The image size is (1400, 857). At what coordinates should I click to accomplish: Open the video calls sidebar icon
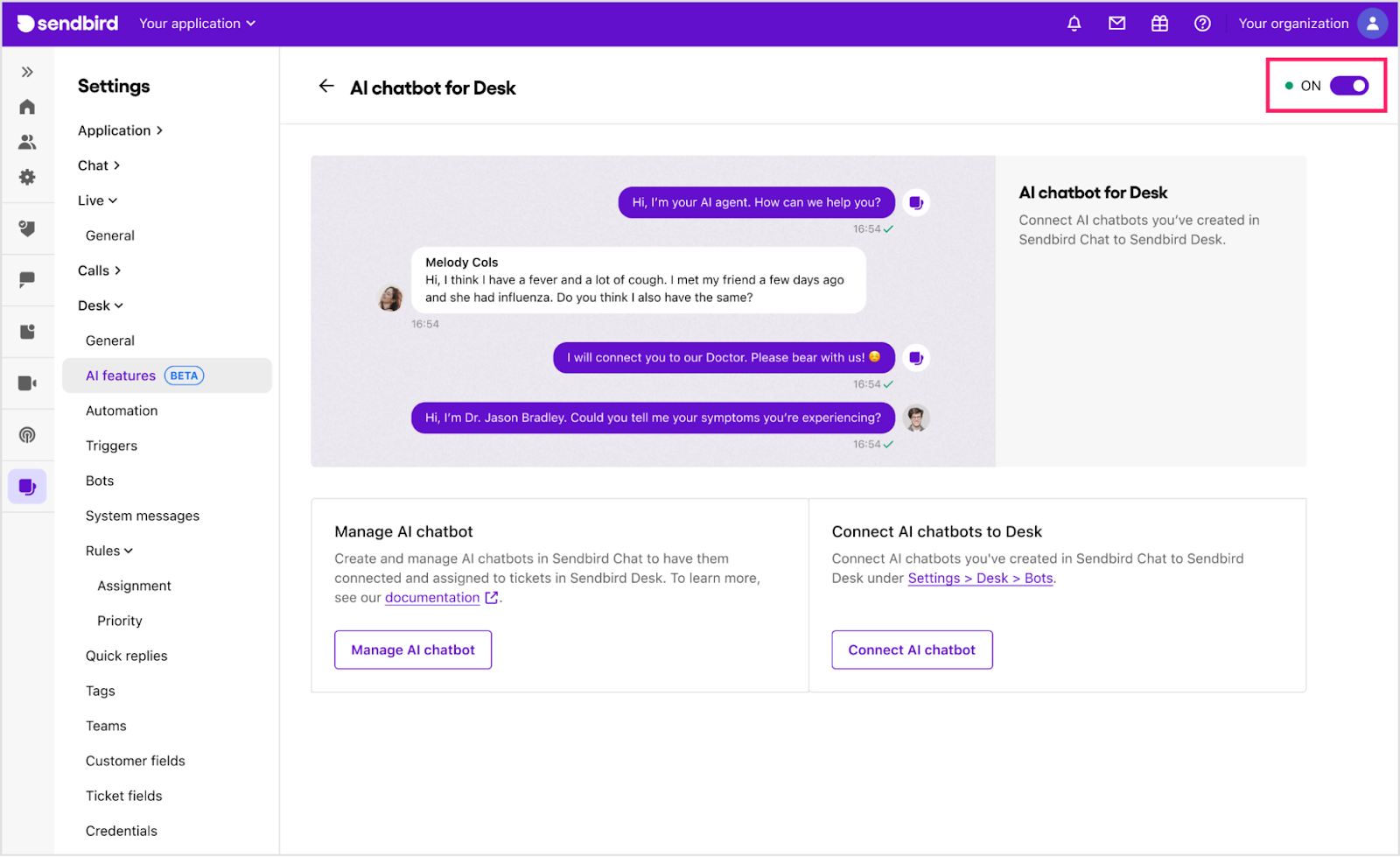click(27, 383)
